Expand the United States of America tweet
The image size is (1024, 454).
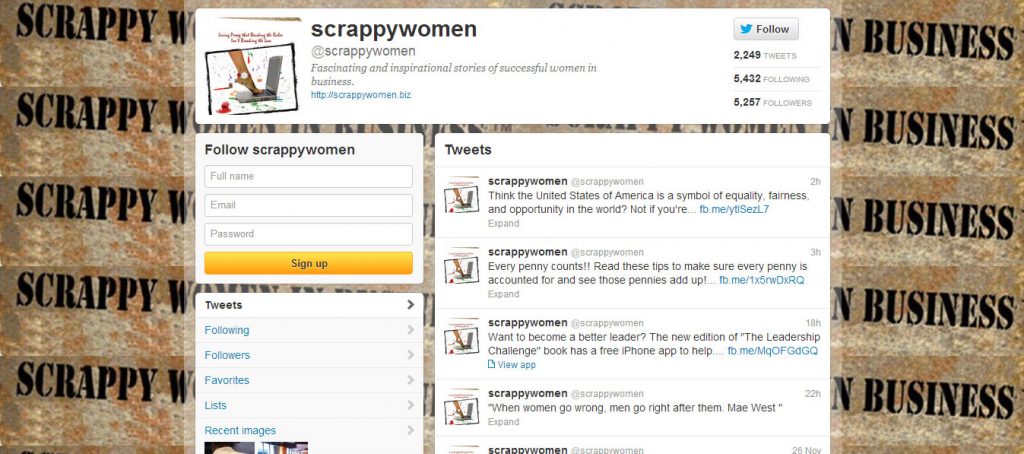(x=504, y=223)
